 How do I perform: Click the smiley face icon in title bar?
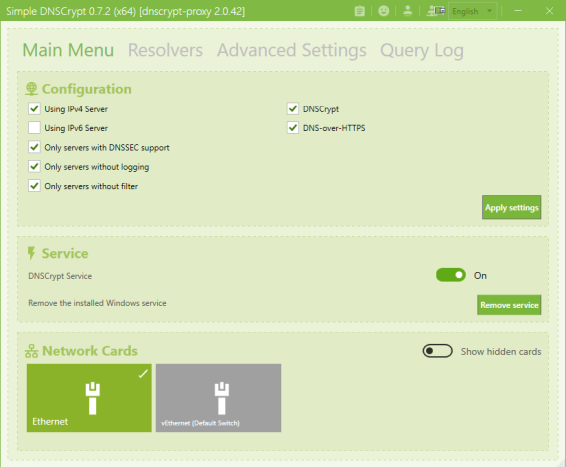click(x=383, y=11)
